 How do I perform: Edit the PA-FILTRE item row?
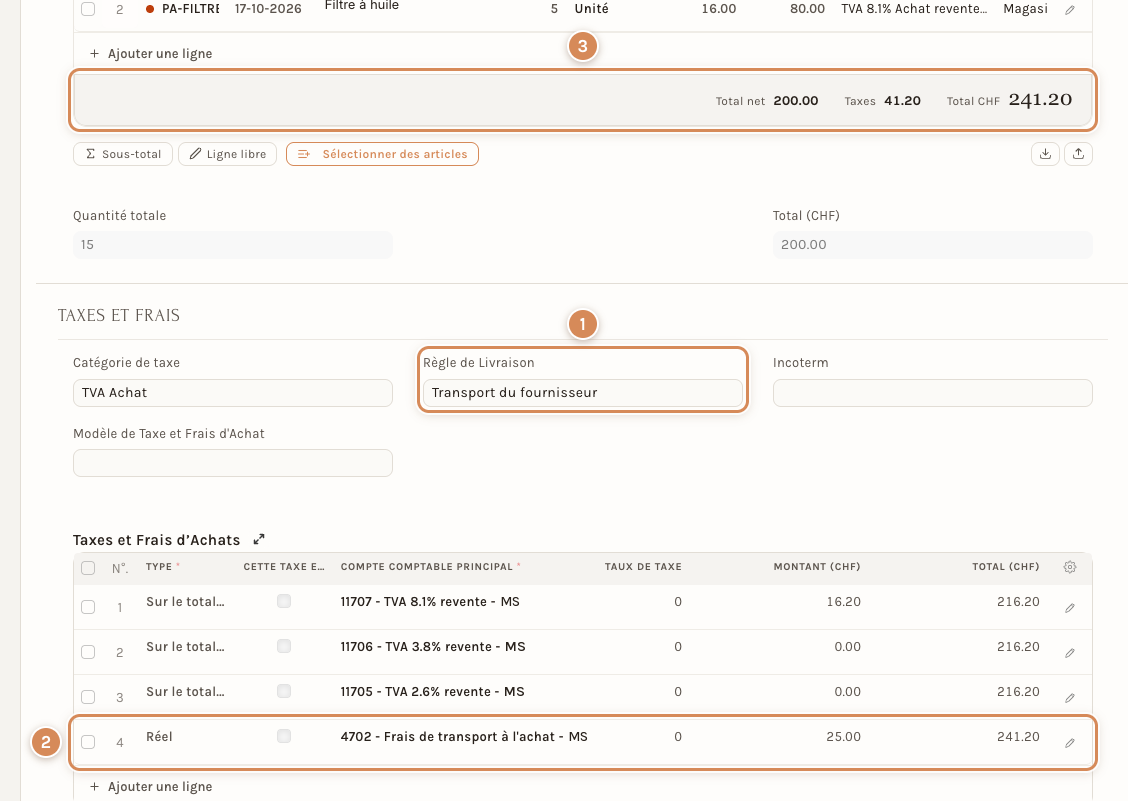[1070, 9]
